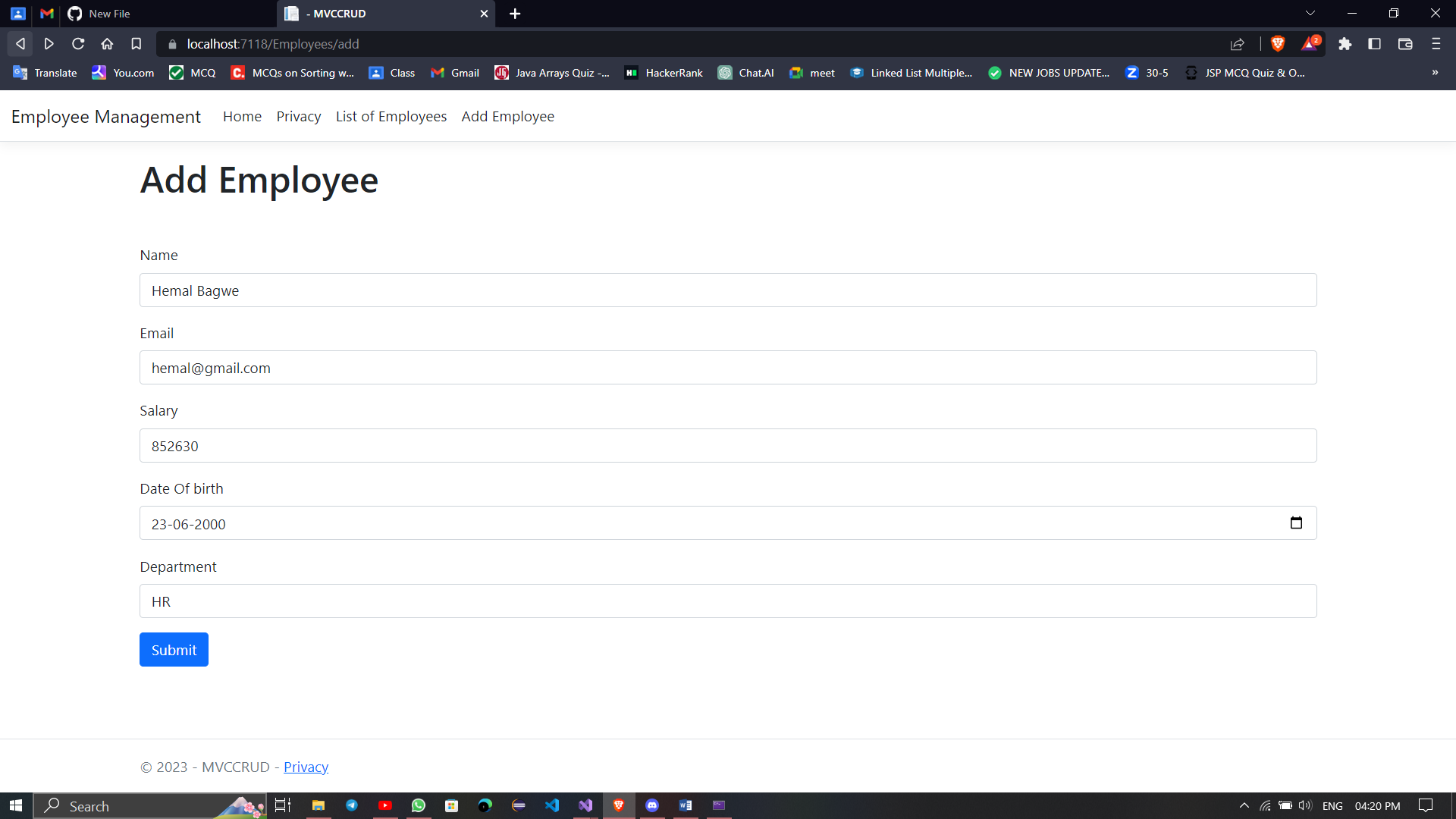
Task: Submit the employee form
Action: (x=174, y=650)
